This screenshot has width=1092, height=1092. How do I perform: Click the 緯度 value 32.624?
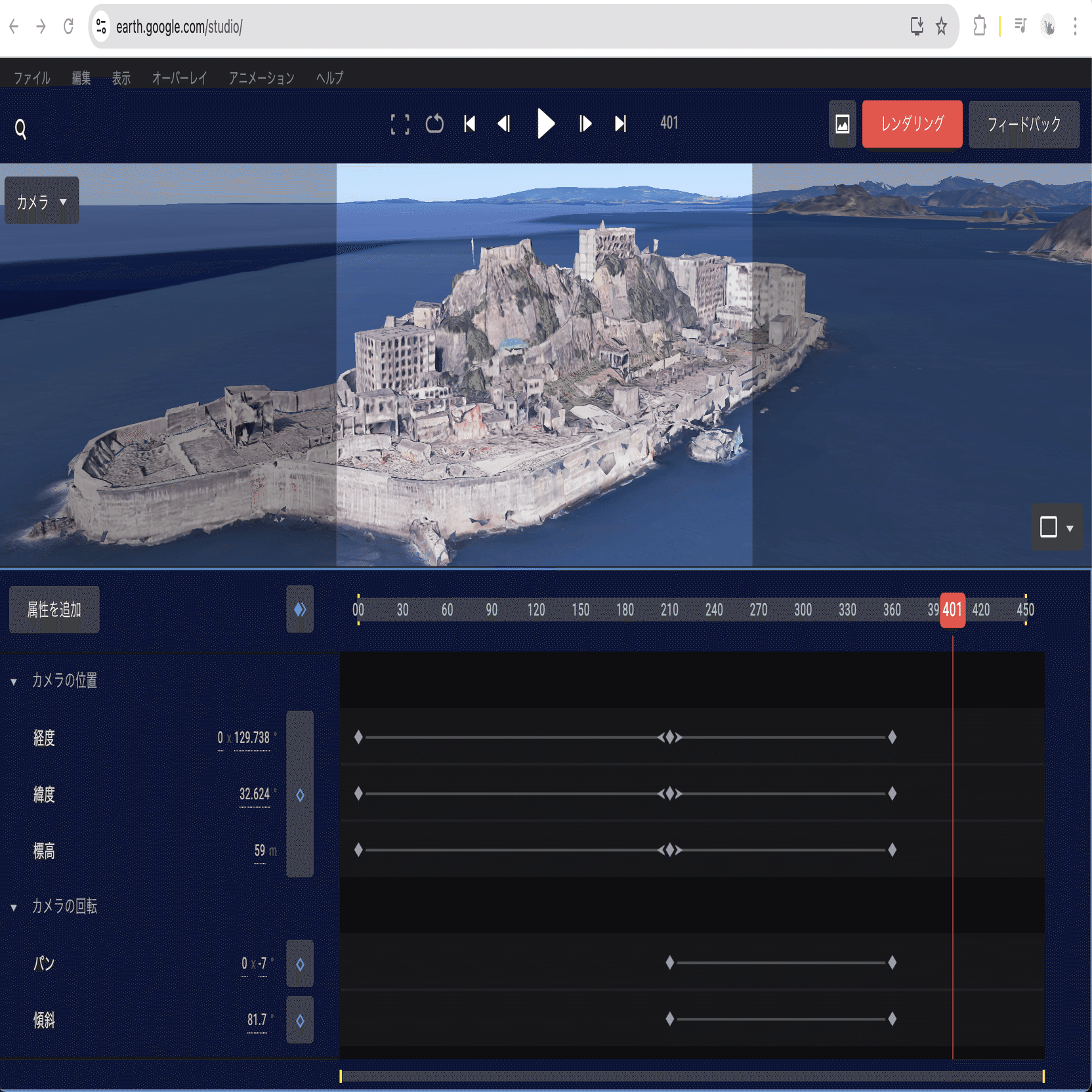click(255, 794)
